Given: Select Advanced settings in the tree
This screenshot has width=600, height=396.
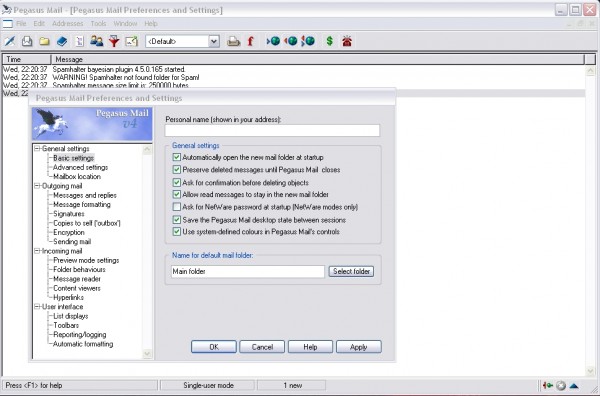Looking at the screenshot, I should point(80,167).
